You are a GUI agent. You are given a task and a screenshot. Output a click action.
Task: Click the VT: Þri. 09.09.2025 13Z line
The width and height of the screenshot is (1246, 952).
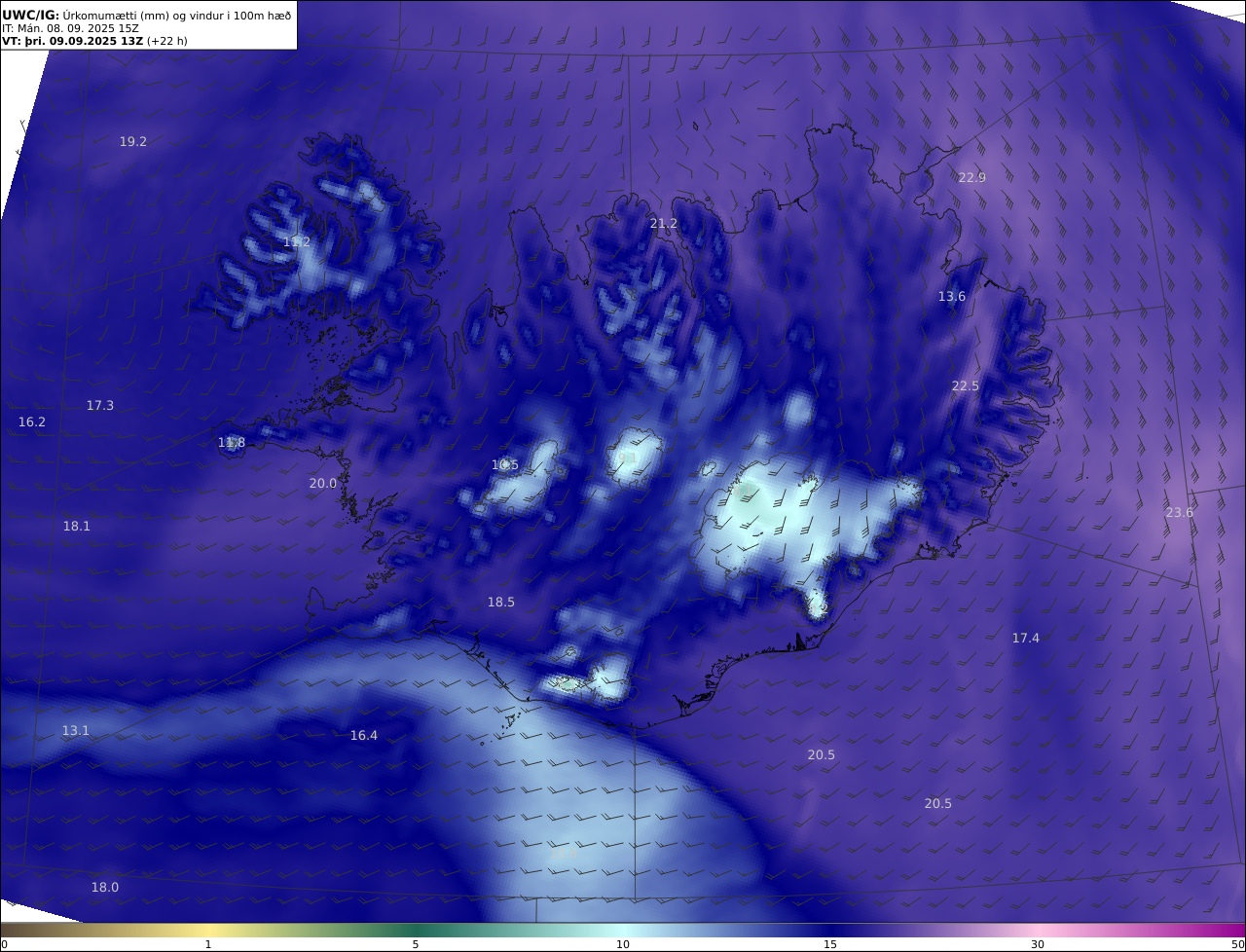94,41
